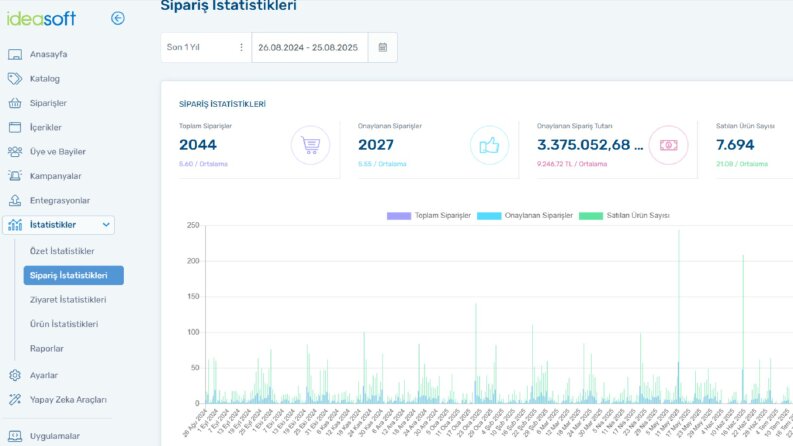793x446 pixels.
Task: Click the İçerikler window icon
Action: click(x=15, y=127)
